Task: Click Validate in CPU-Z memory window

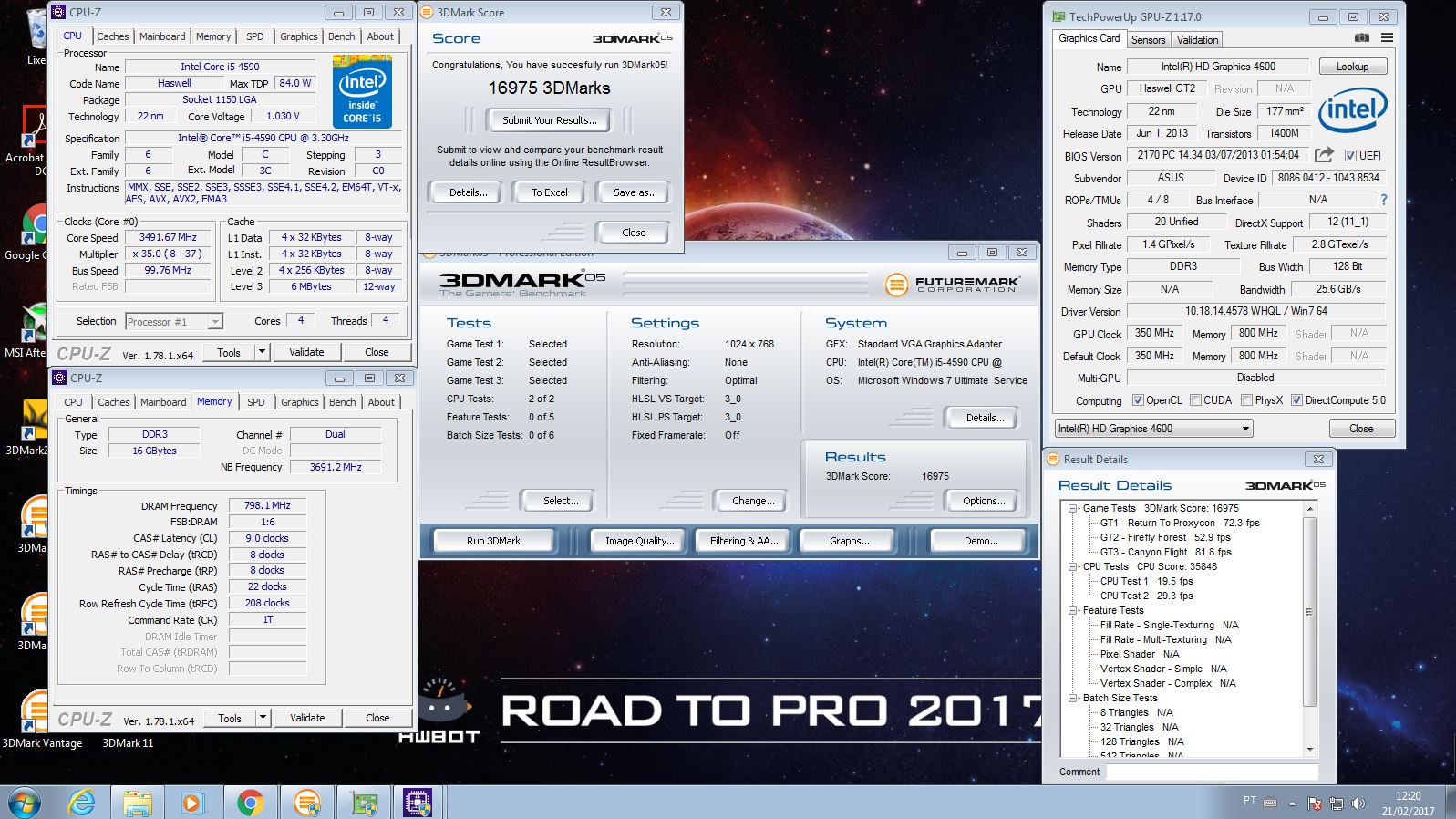Action: [307, 718]
